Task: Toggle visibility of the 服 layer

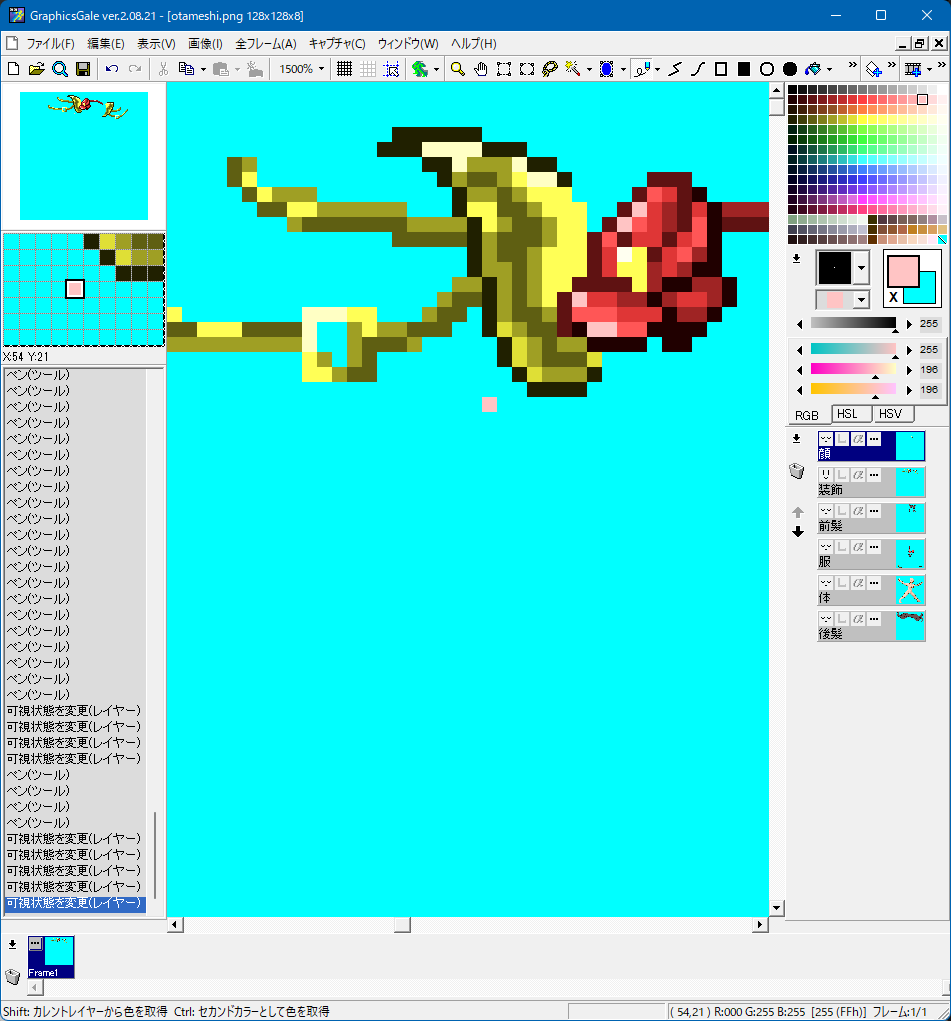Action: (826, 547)
